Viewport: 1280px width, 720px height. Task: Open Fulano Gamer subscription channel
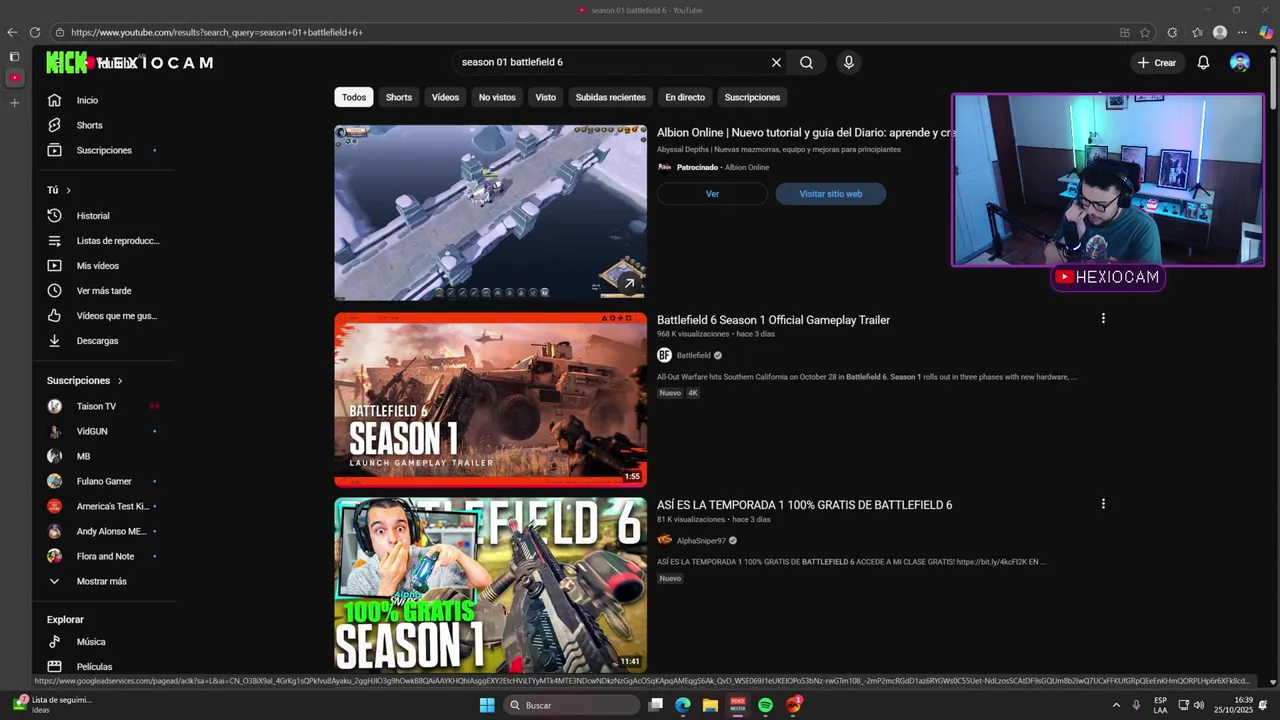104,481
